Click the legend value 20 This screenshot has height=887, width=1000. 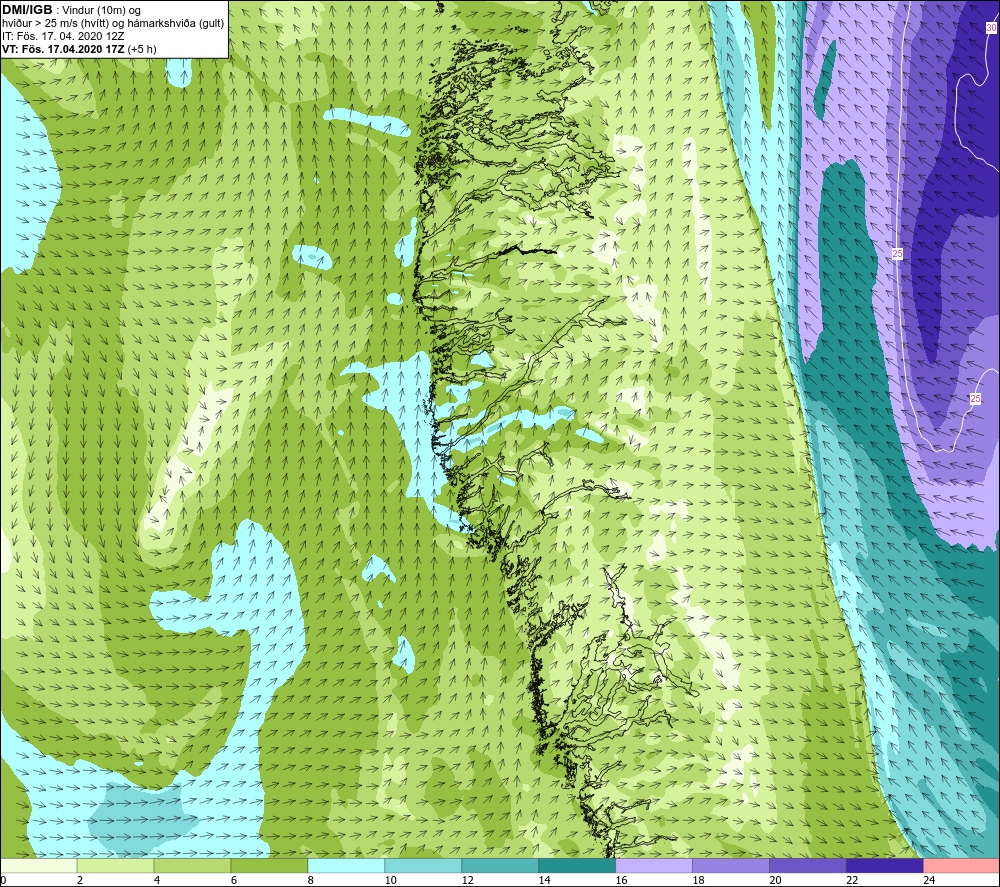pyautogui.click(x=776, y=880)
